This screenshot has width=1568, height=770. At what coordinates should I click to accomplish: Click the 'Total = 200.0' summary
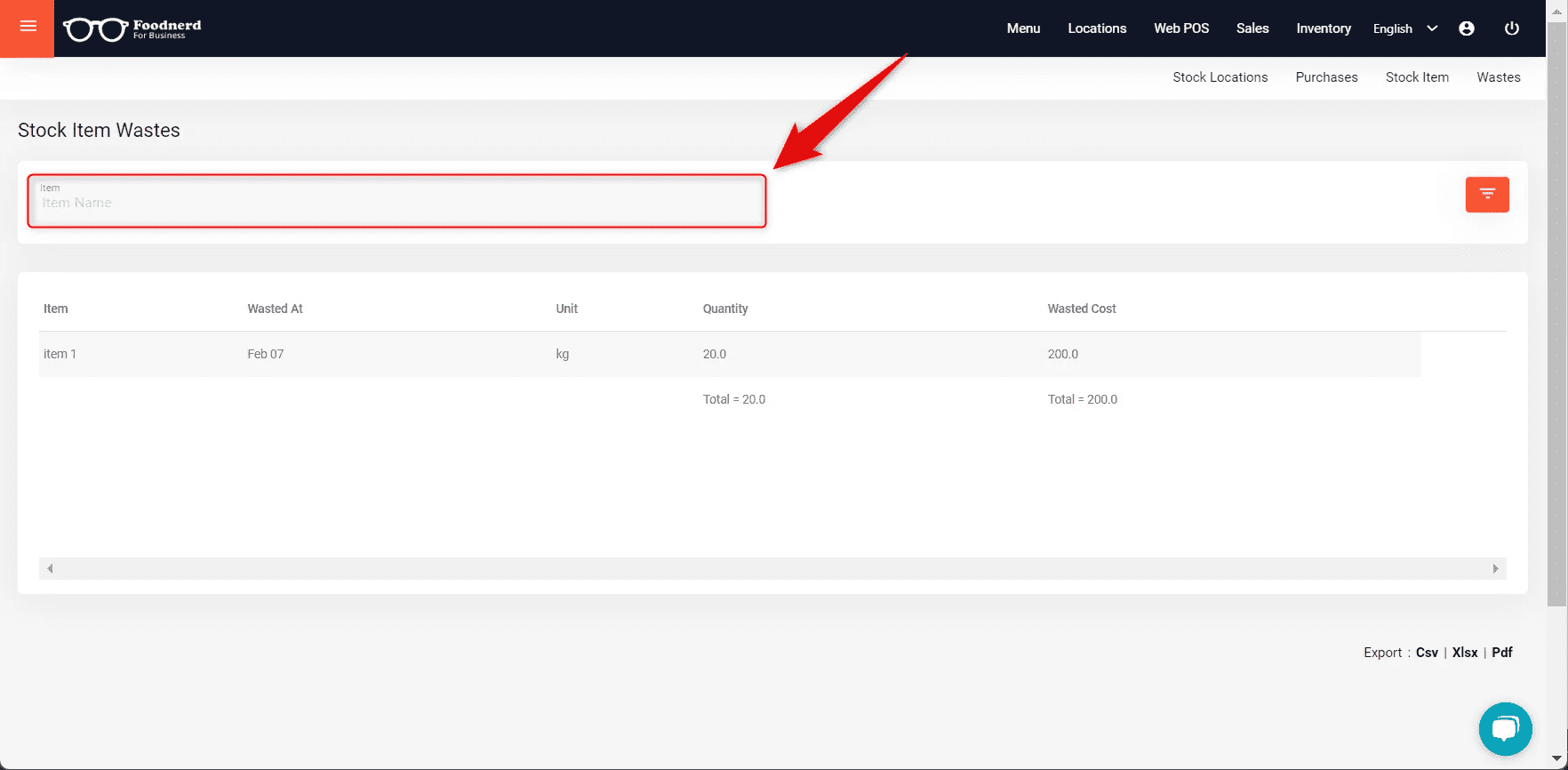coord(1083,399)
